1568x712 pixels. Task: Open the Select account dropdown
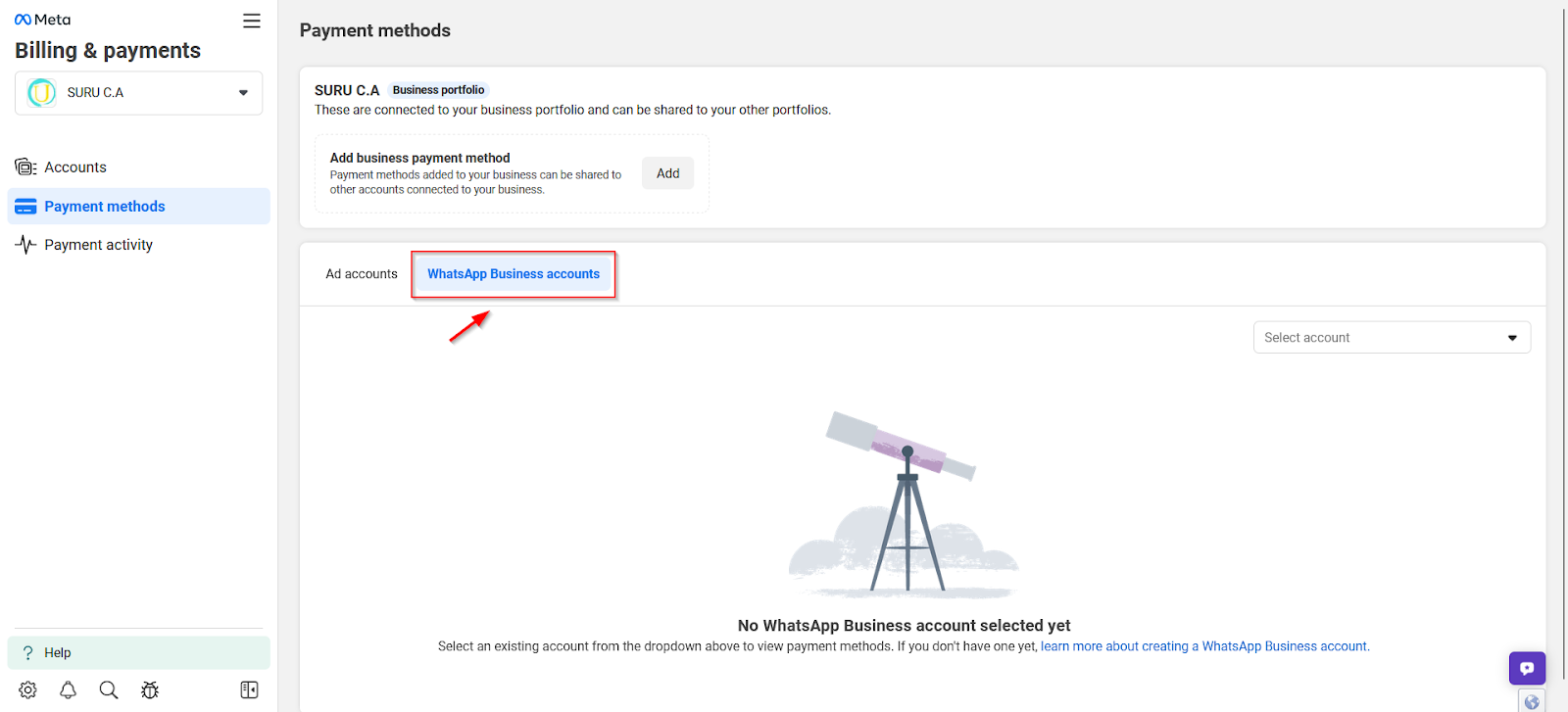click(x=1392, y=337)
